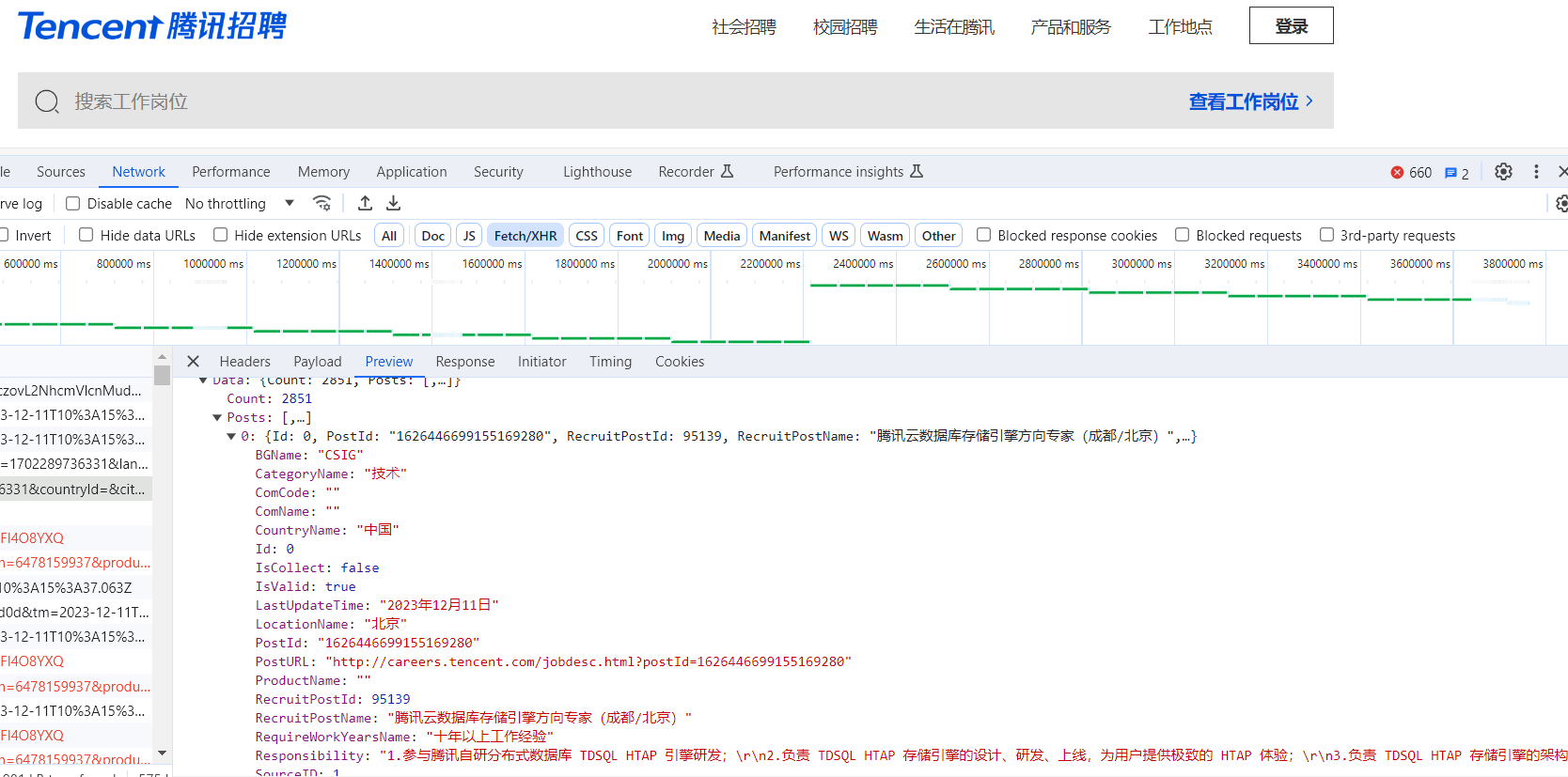The width and height of the screenshot is (1568, 777).
Task: Select the Preview tab
Action: pos(389,362)
